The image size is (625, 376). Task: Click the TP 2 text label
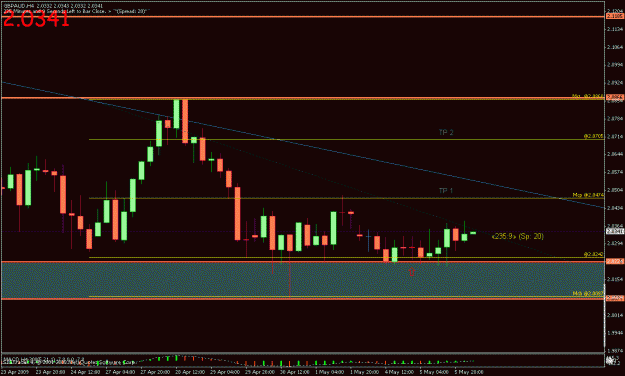pyautogui.click(x=446, y=132)
